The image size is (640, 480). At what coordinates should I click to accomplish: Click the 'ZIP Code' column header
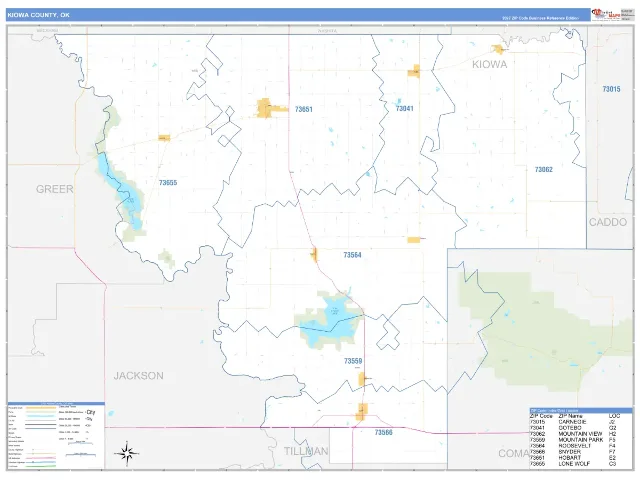[541, 416]
